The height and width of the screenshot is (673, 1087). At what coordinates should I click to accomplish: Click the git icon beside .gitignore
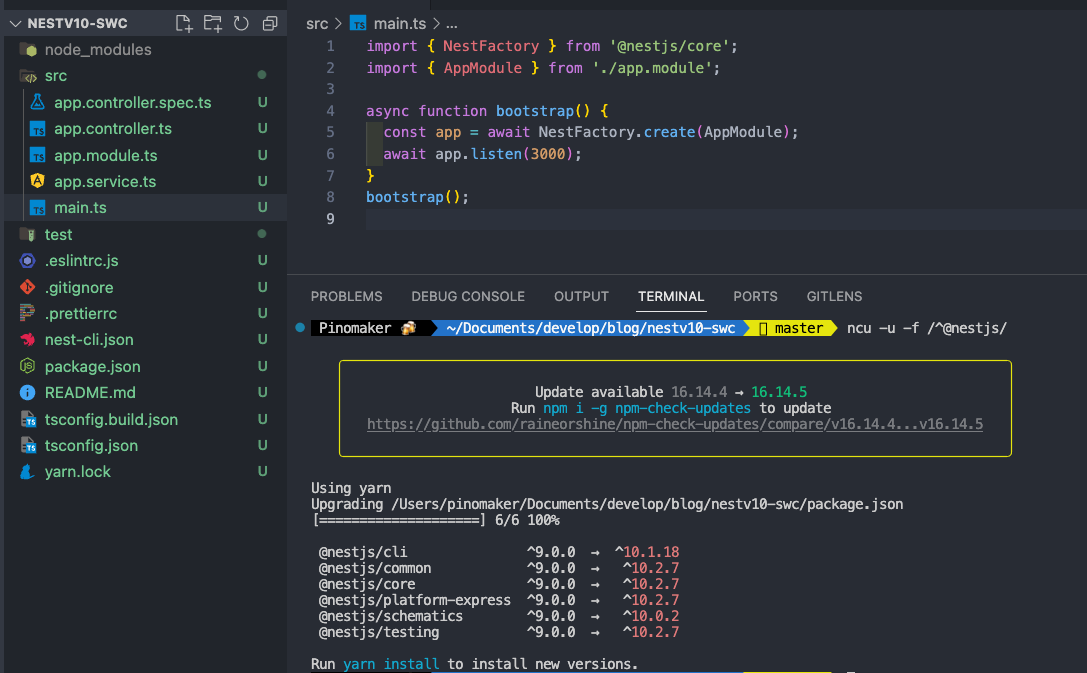pyautogui.click(x=28, y=287)
